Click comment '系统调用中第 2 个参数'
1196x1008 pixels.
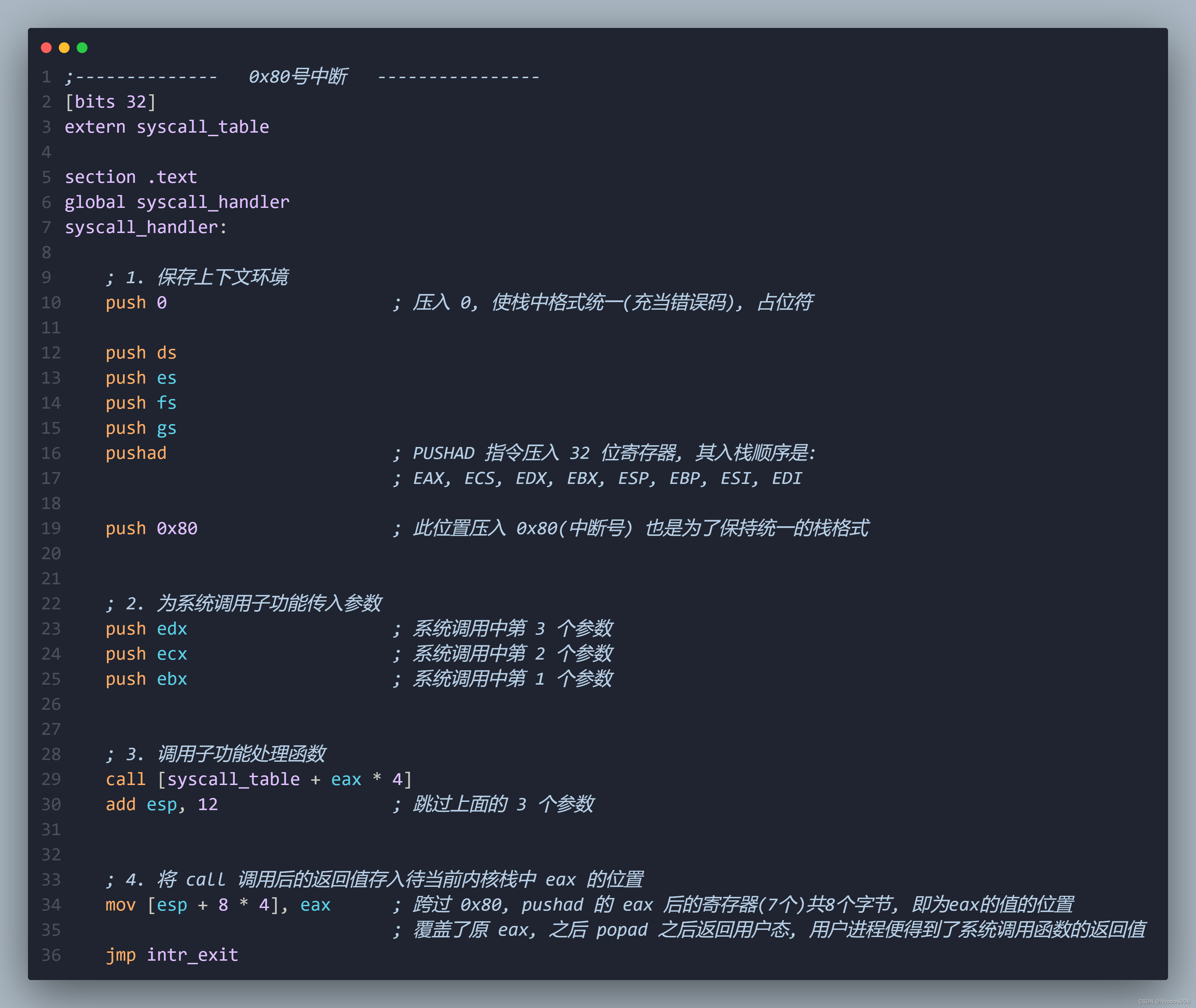click(503, 654)
